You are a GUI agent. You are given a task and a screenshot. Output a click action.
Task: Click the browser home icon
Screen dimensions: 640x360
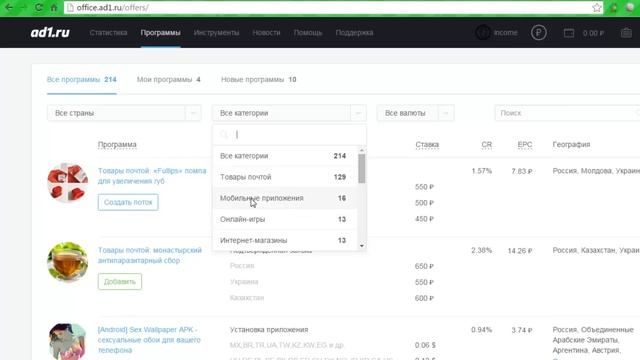[x=54, y=7]
